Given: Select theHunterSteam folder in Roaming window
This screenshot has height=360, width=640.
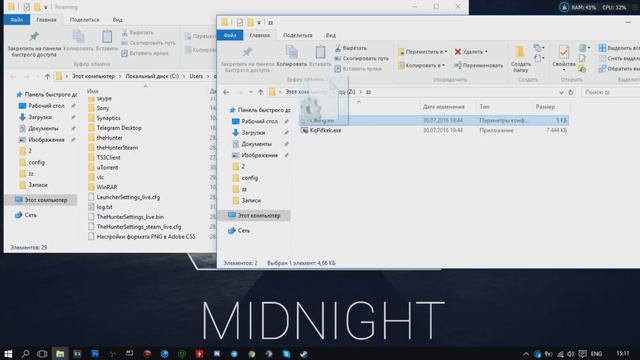Looking at the screenshot, I should (x=117, y=147).
